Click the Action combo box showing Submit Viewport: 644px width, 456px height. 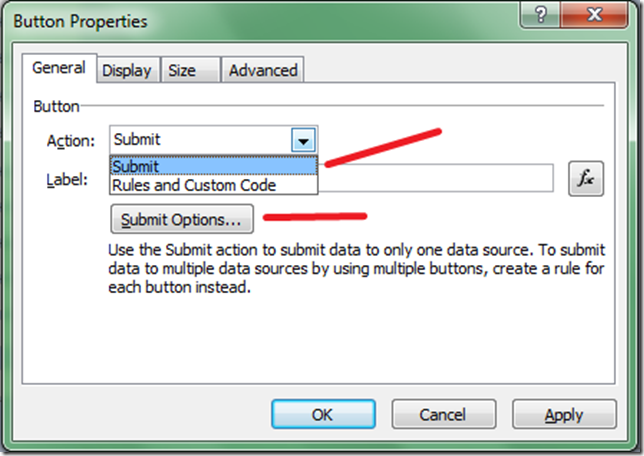tap(200, 140)
